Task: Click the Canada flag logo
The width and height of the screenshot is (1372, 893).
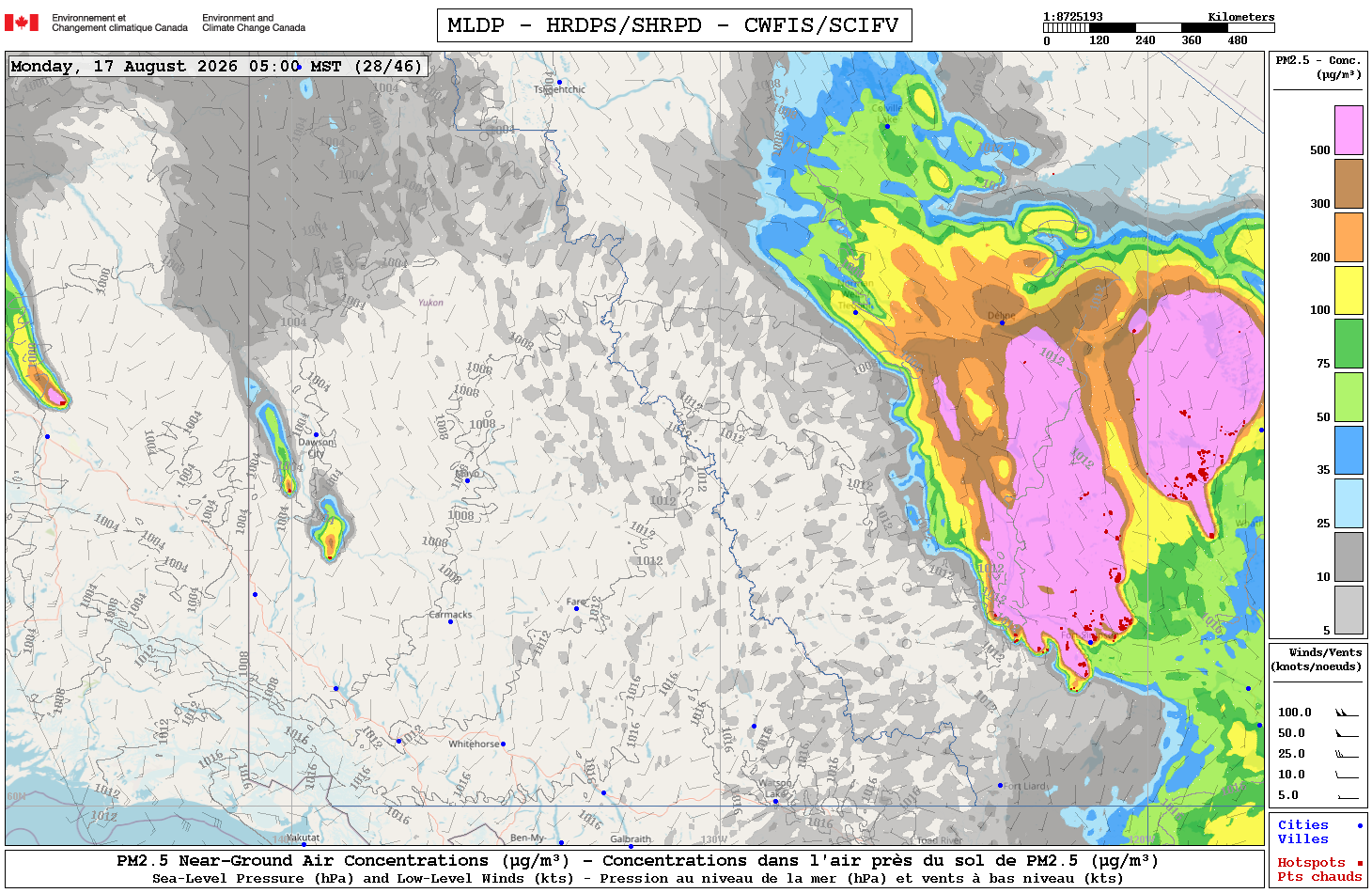Action: 22,23
